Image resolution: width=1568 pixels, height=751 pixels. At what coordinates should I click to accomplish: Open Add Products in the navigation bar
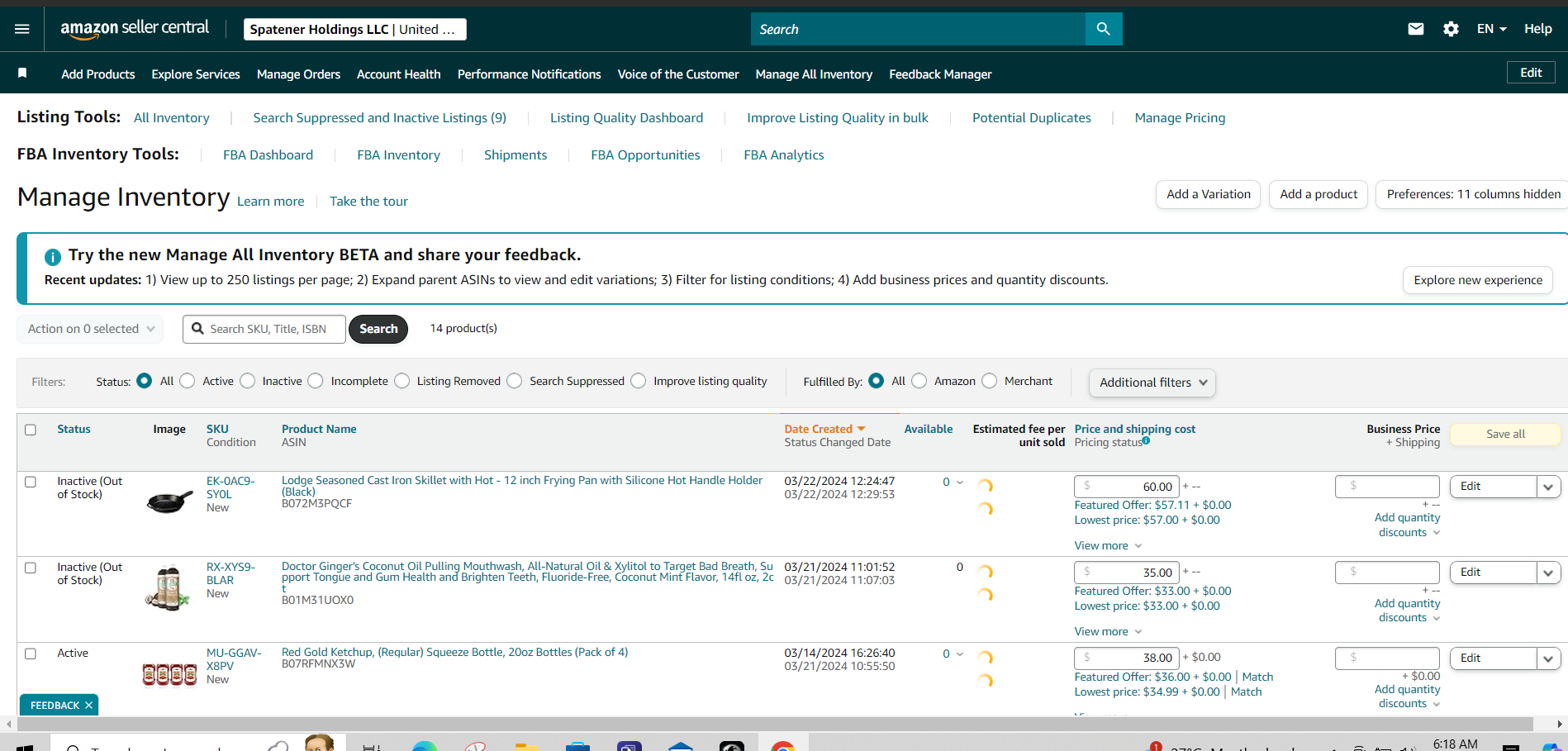(98, 74)
